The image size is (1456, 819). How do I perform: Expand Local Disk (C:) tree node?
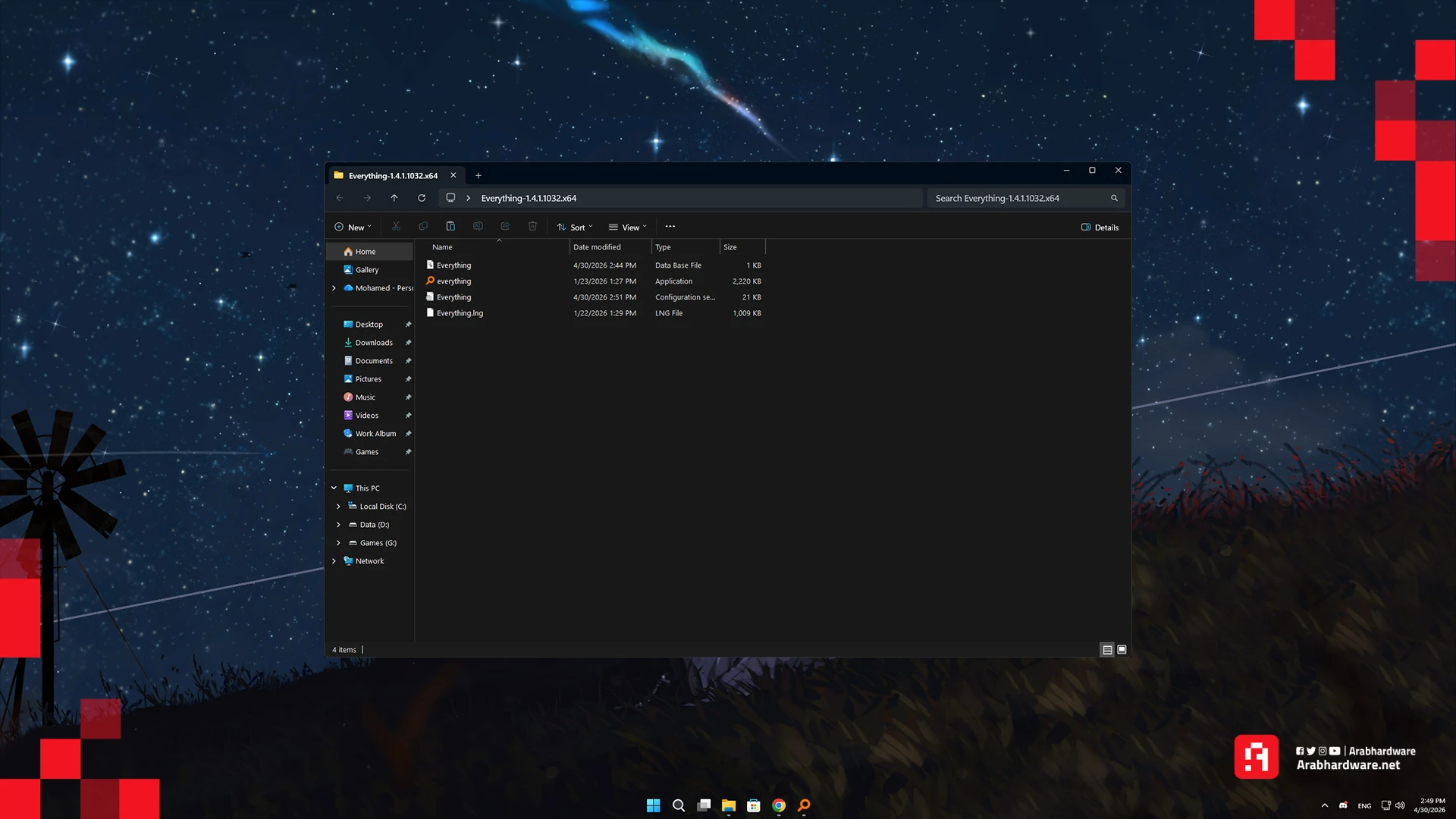point(338,507)
